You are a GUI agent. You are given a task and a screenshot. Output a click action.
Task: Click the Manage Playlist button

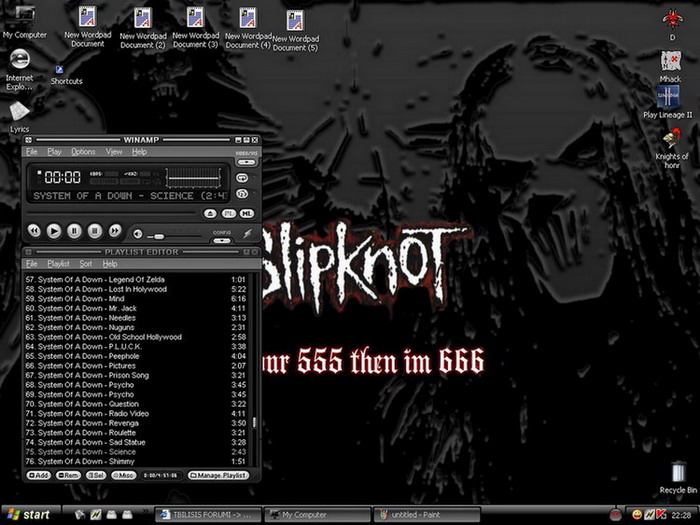(x=218, y=475)
